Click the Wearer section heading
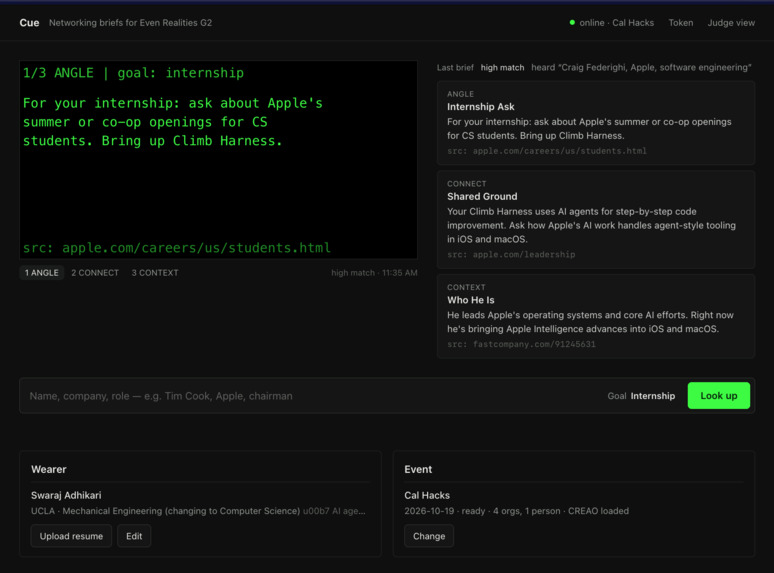The height and width of the screenshot is (573, 774). 48,469
